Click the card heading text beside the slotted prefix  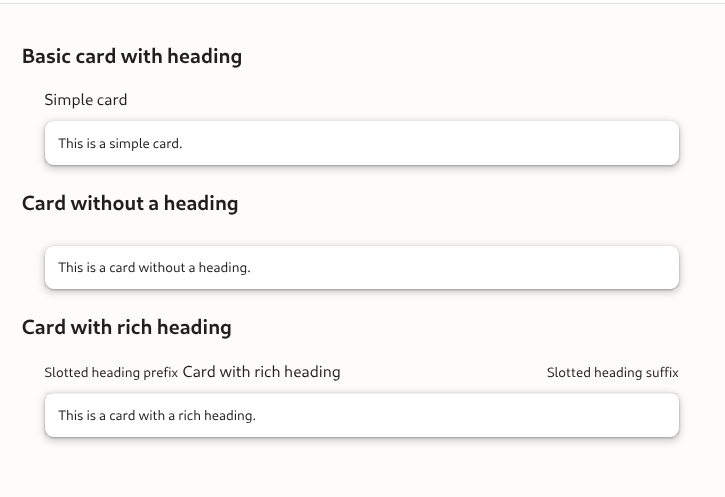(262, 372)
